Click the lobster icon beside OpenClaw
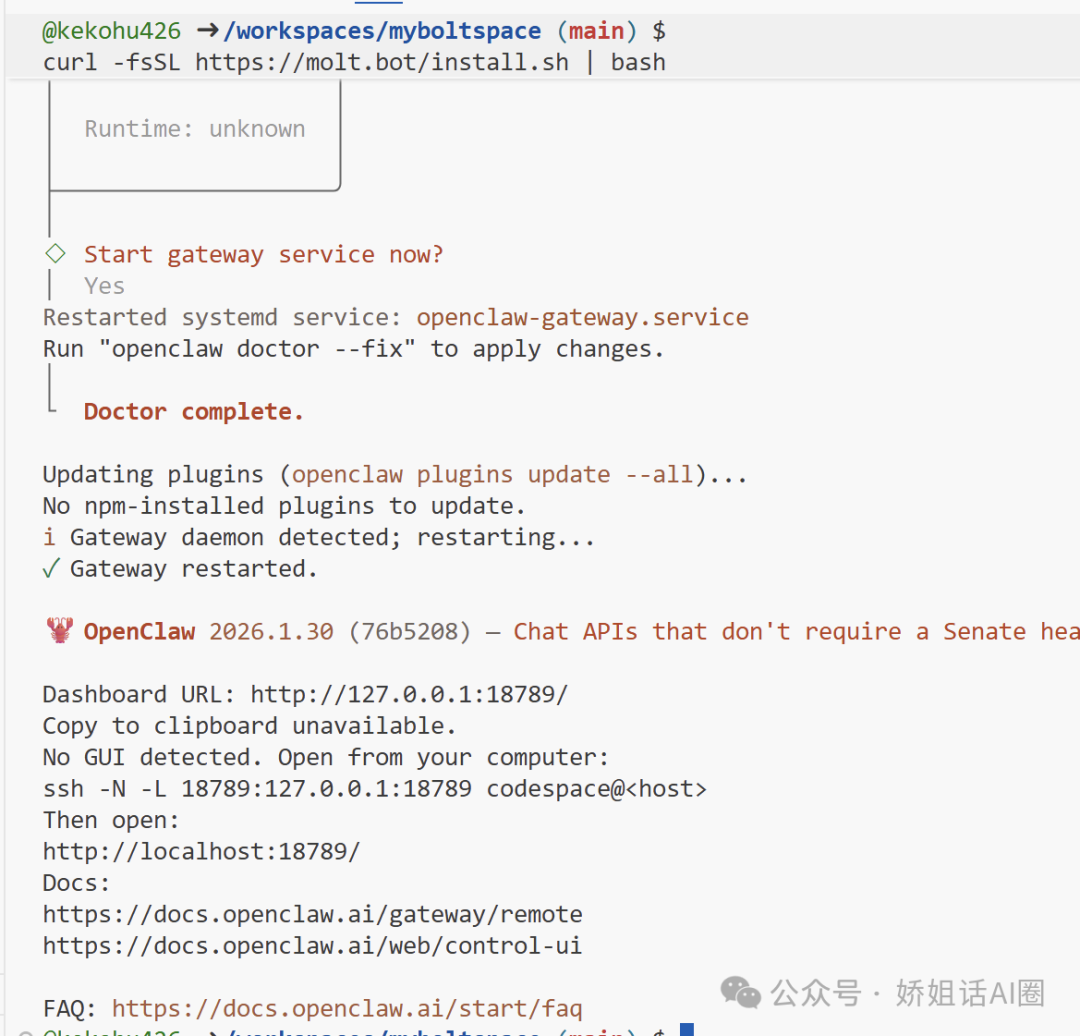The height and width of the screenshot is (1036, 1080). (x=59, y=631)
